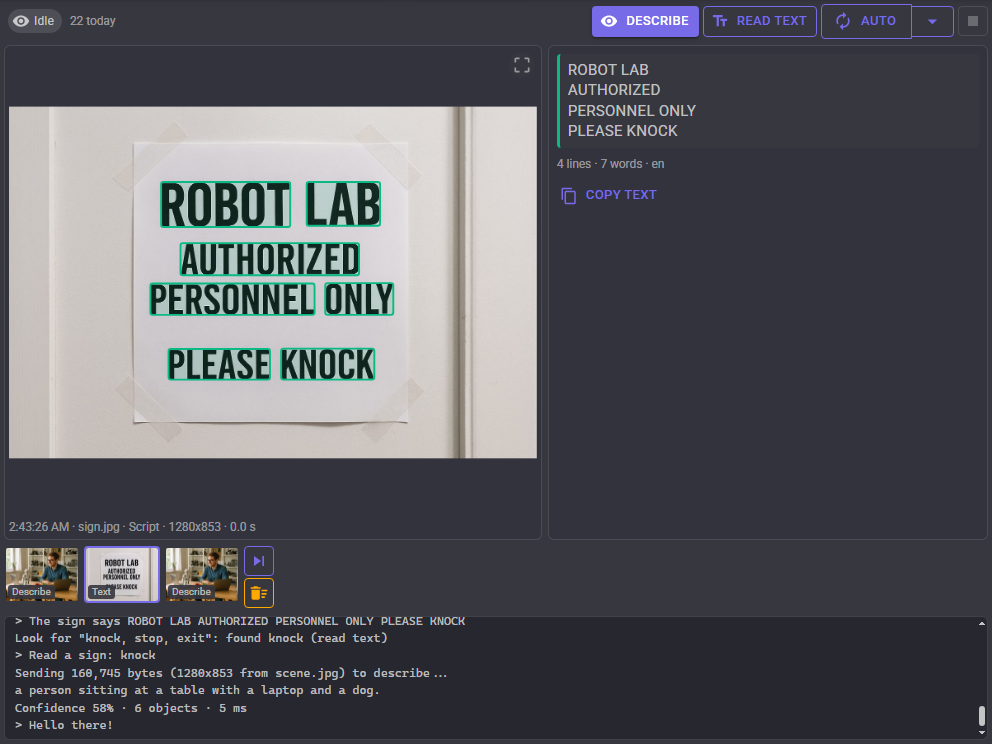
Task: Click the "4 lines · 7 words · en" summary
Action: coord(611,164)
